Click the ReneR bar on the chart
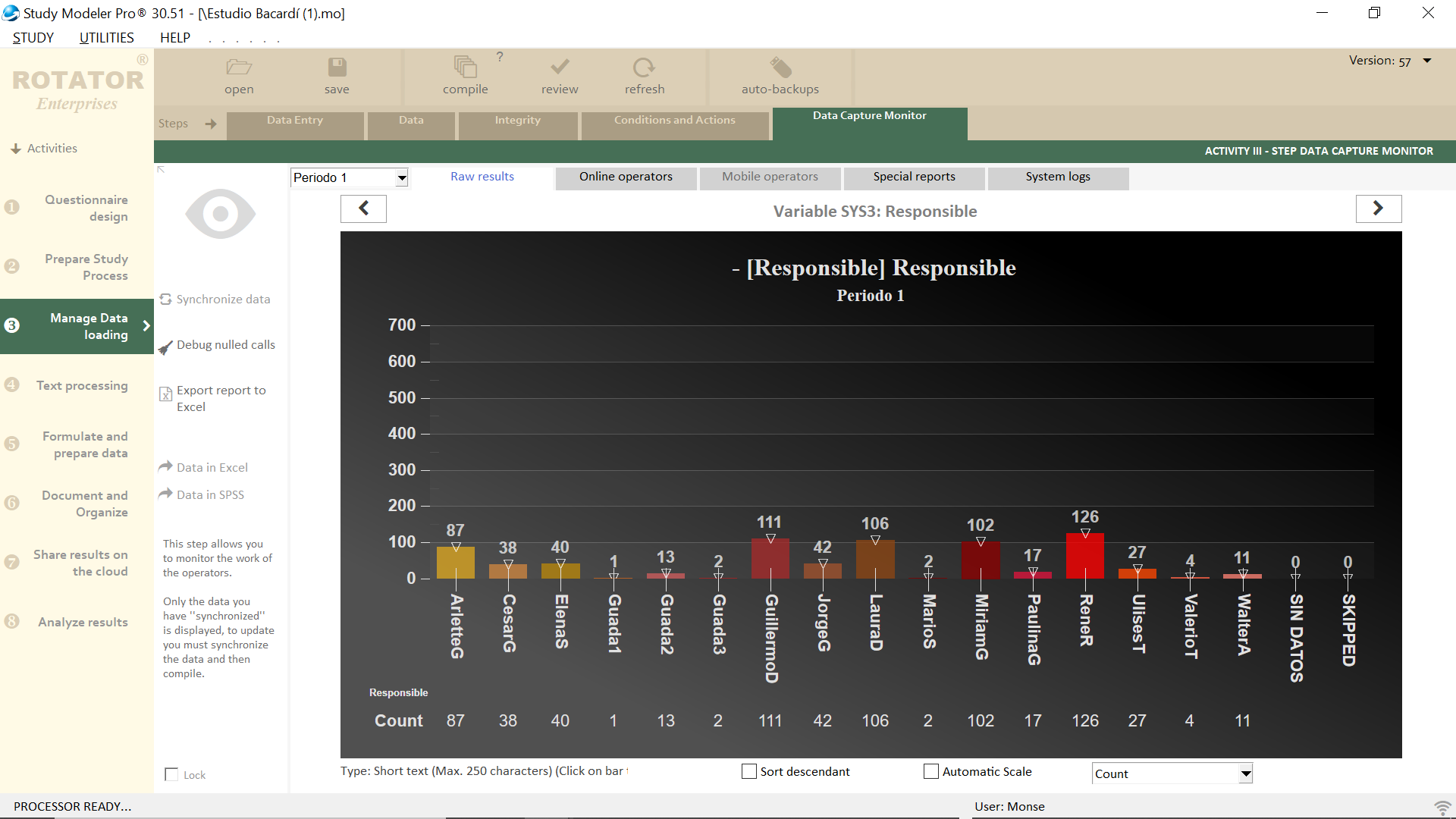 click(x=1086, y=557)
